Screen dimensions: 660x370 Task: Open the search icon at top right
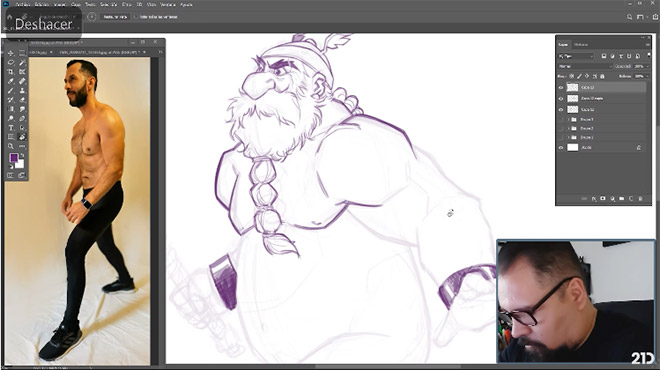pyautogui.click(x=629, y=17)
